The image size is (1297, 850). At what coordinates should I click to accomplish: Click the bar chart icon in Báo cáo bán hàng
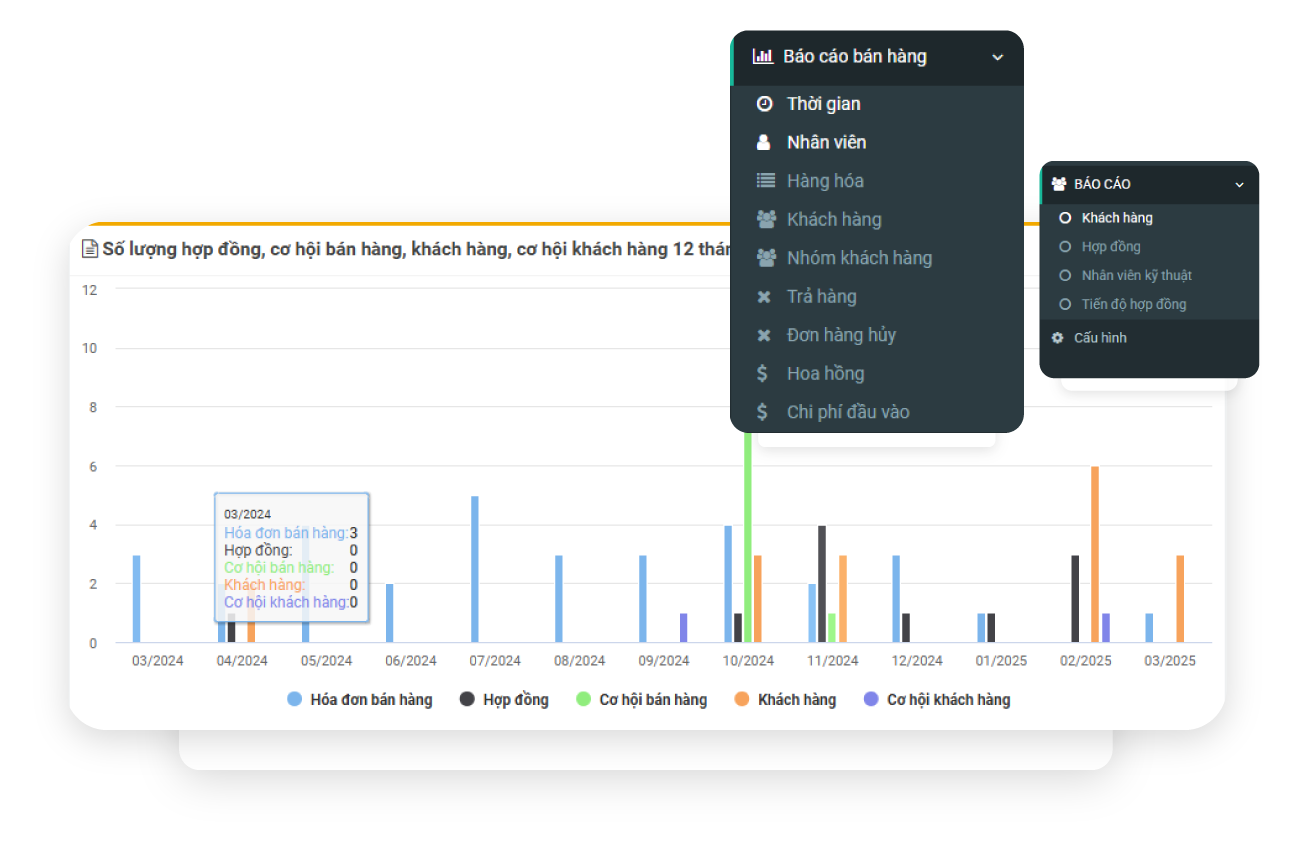tap(763, 57)
